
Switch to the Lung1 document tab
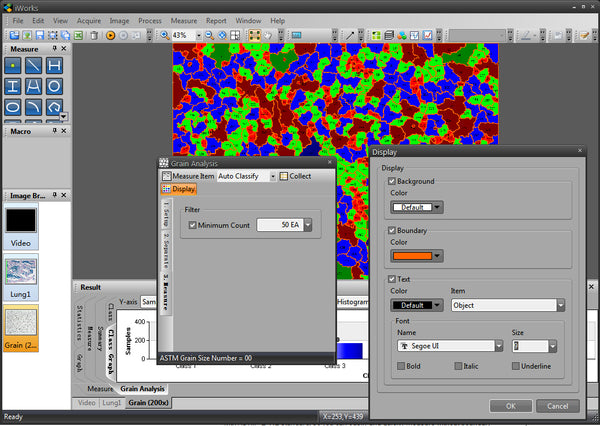tap(111, 403)
